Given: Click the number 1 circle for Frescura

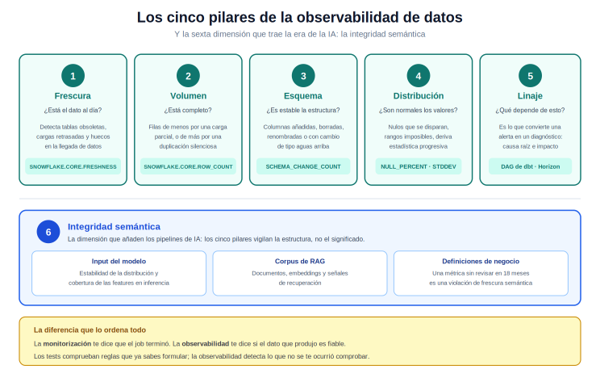Looking at the screenshot, I should tap(73, 76).
